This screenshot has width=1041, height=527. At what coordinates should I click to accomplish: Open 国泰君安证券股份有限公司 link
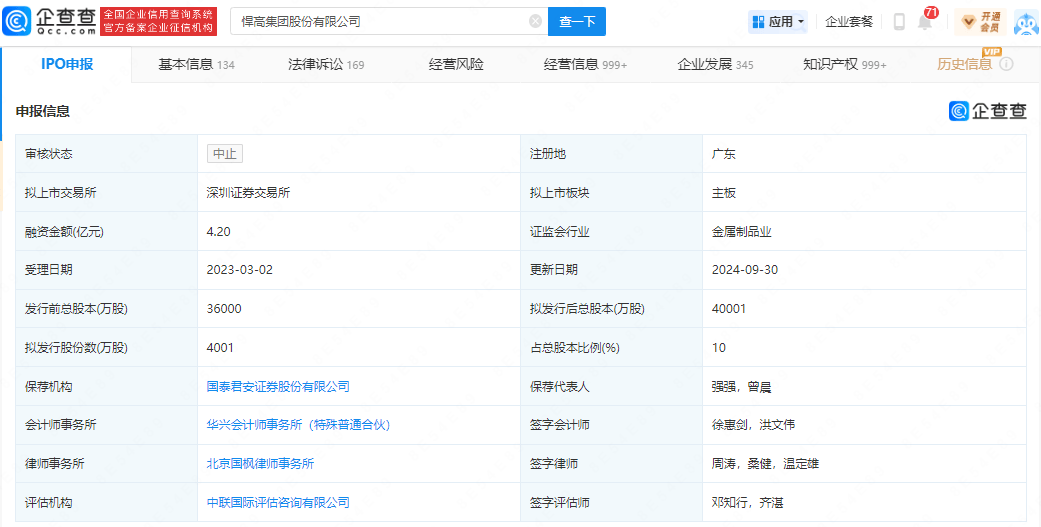pyautogui.click(x=278, y=386)
